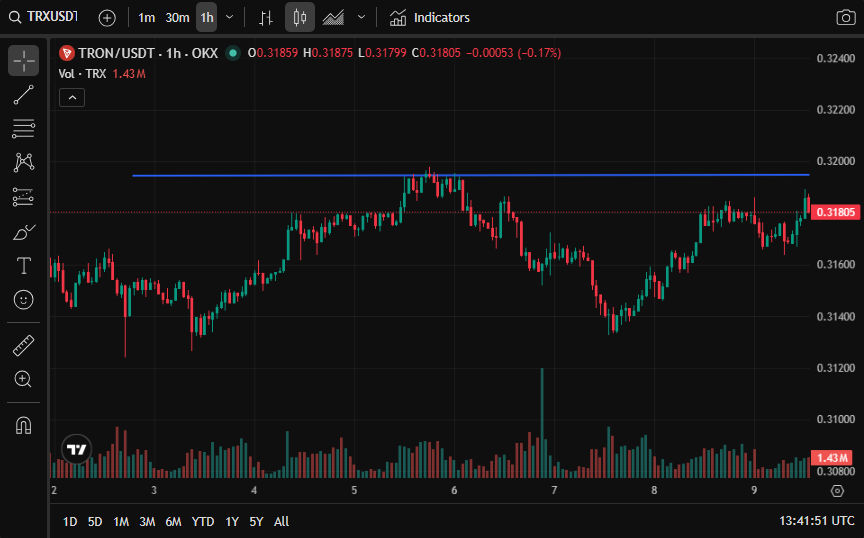Open the chart patterns tool
Screen dimensions: 864x538
[23, 162]
